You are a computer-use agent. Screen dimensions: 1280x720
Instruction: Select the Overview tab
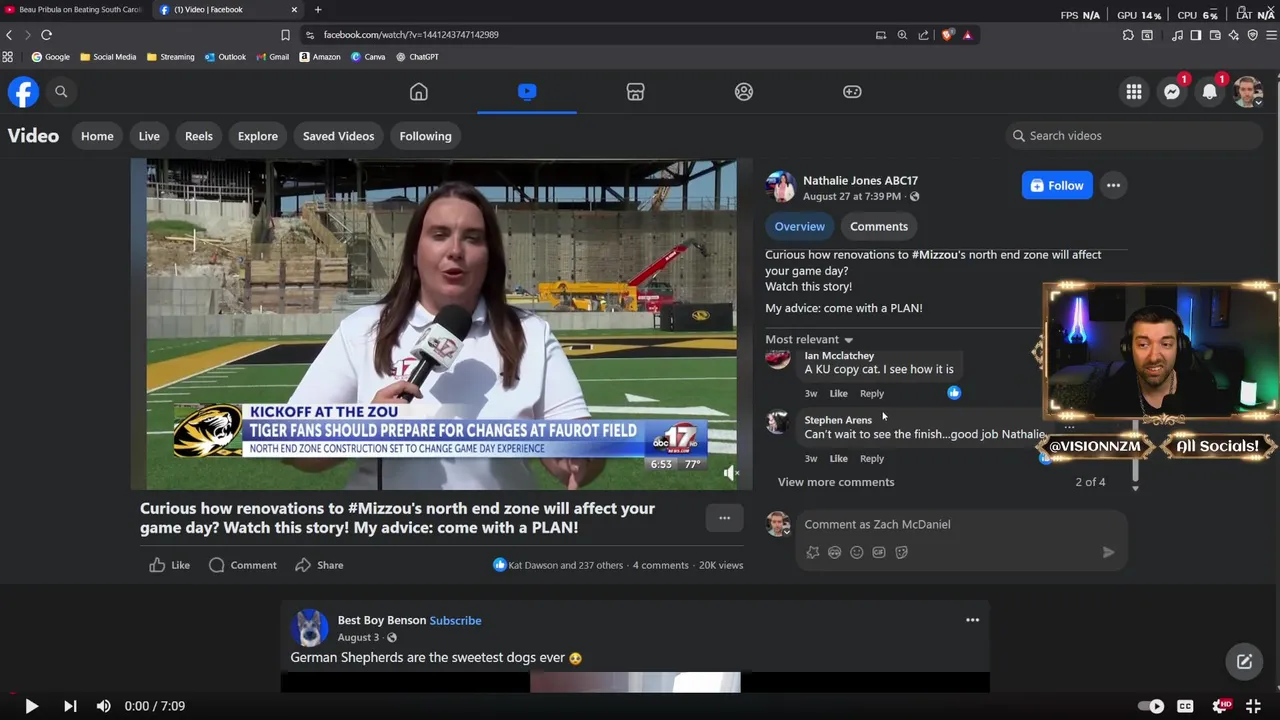tap(800, 227)
